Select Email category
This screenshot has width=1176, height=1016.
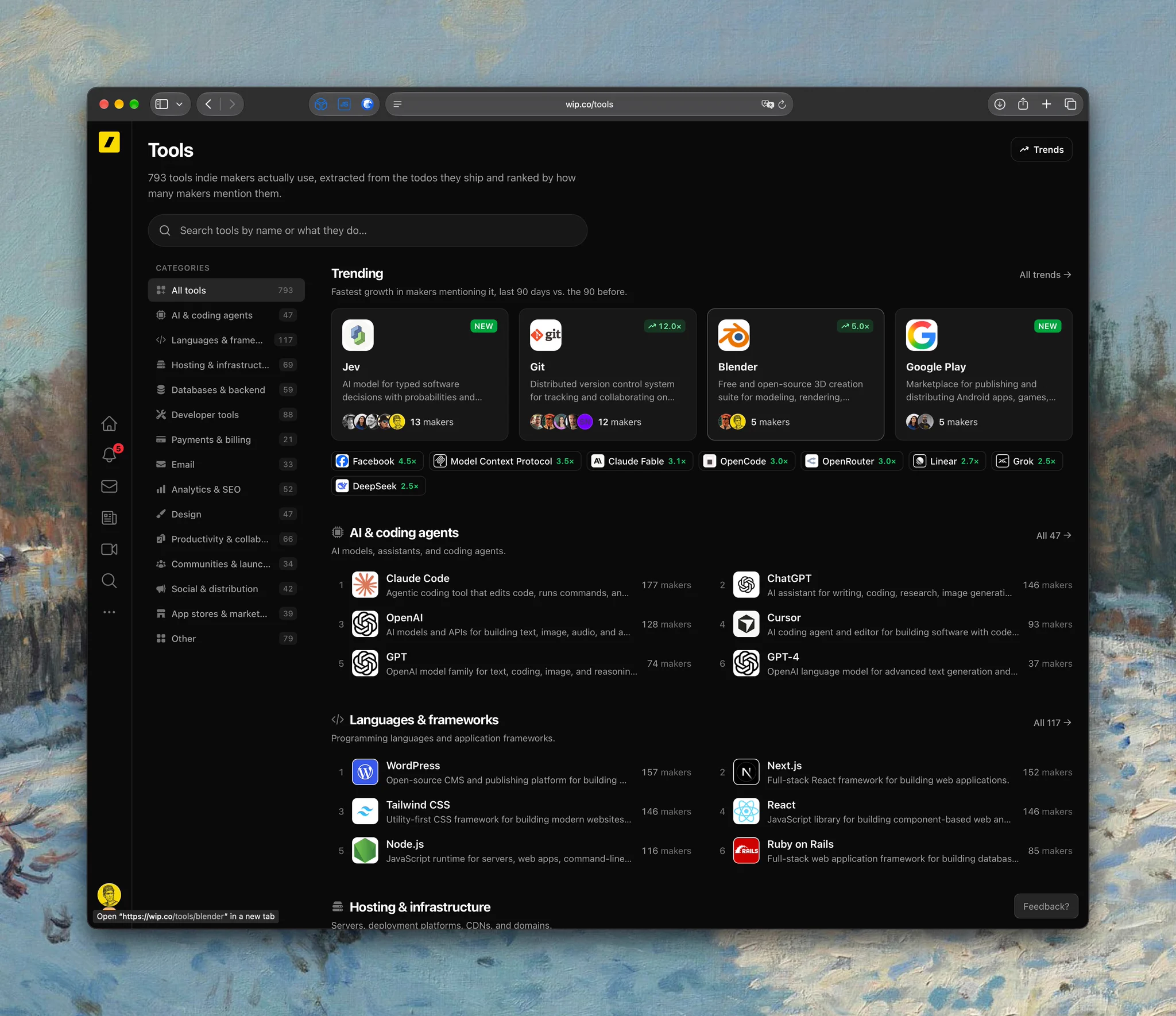(226, 465)
